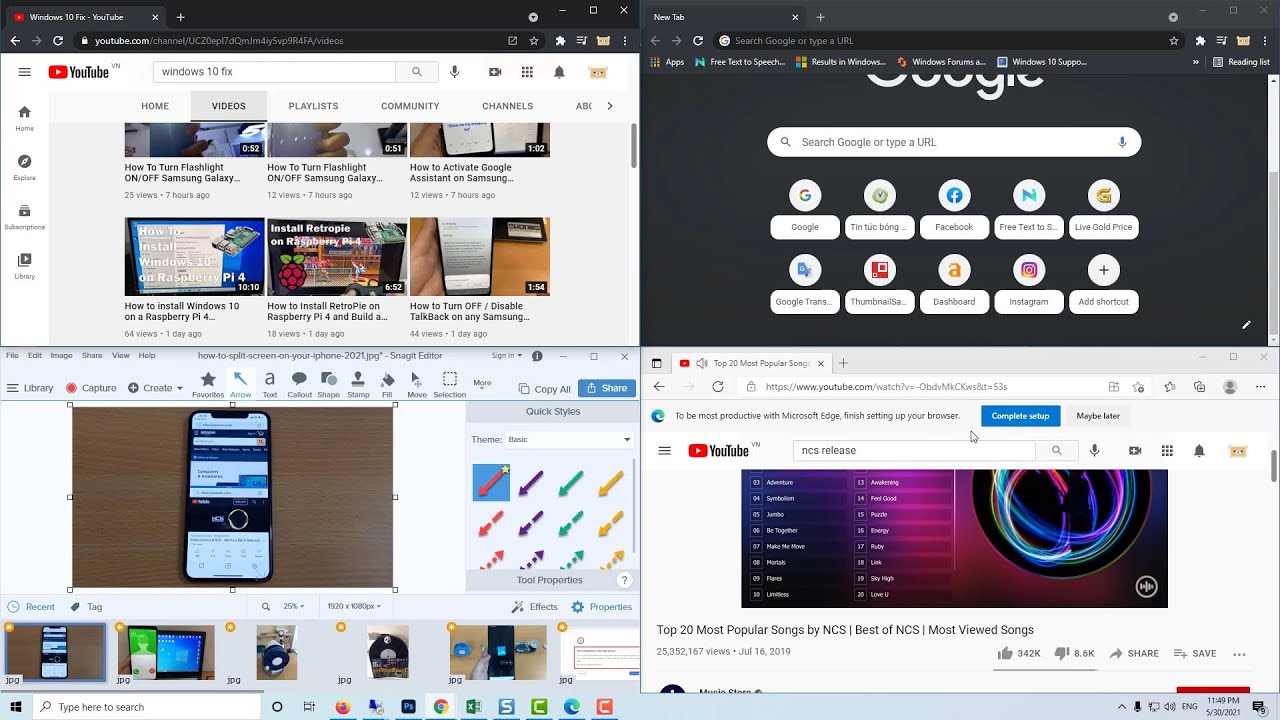
Task: Open How to Install RetroPie video thumbnail
Action: [x=337, y=256]
